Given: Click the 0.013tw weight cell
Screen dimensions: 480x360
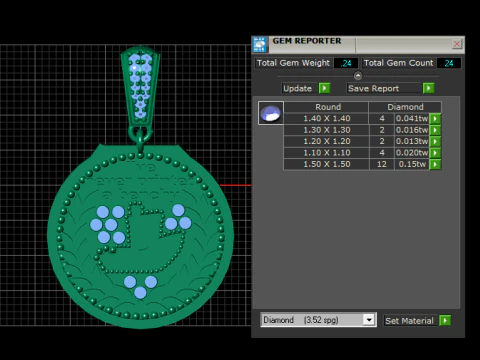Looking at the screenshot, I should [412, 141].
